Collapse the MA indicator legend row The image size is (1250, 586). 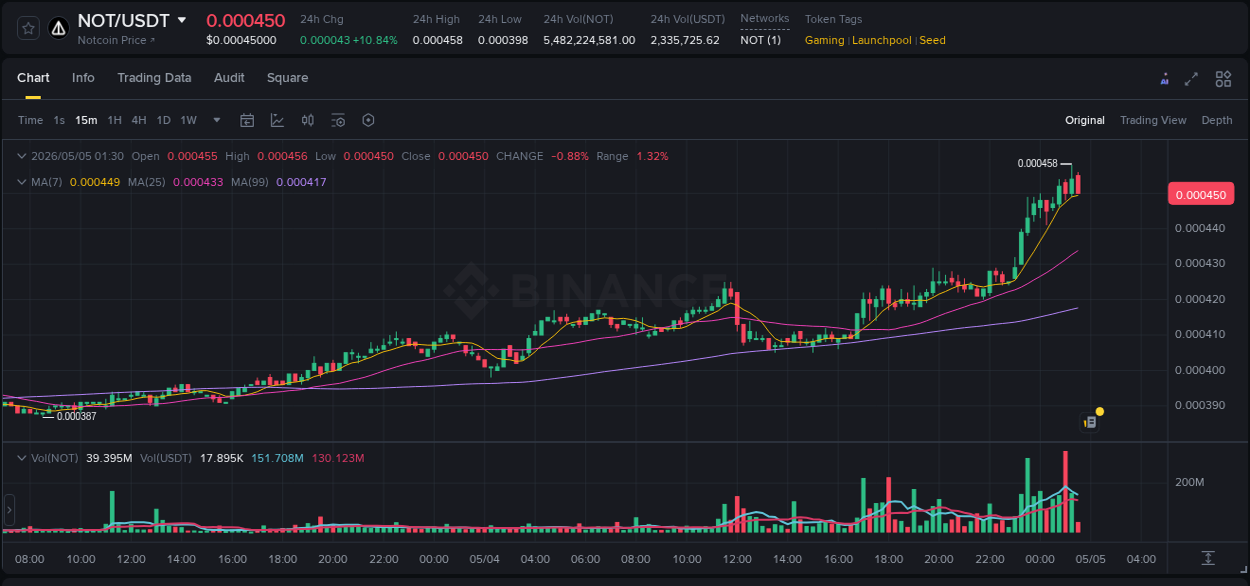(x=21, y=182)
